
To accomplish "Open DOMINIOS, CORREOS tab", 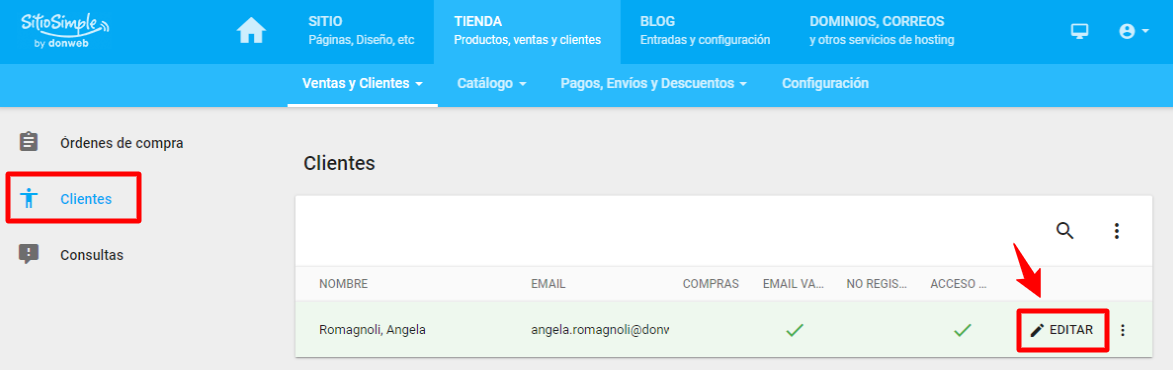I will 881,31.
